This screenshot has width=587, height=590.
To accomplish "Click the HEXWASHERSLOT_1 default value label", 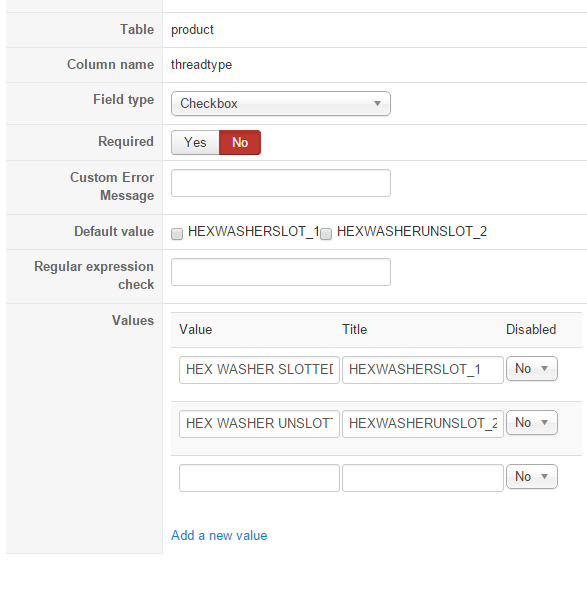I will coord(253,231).
